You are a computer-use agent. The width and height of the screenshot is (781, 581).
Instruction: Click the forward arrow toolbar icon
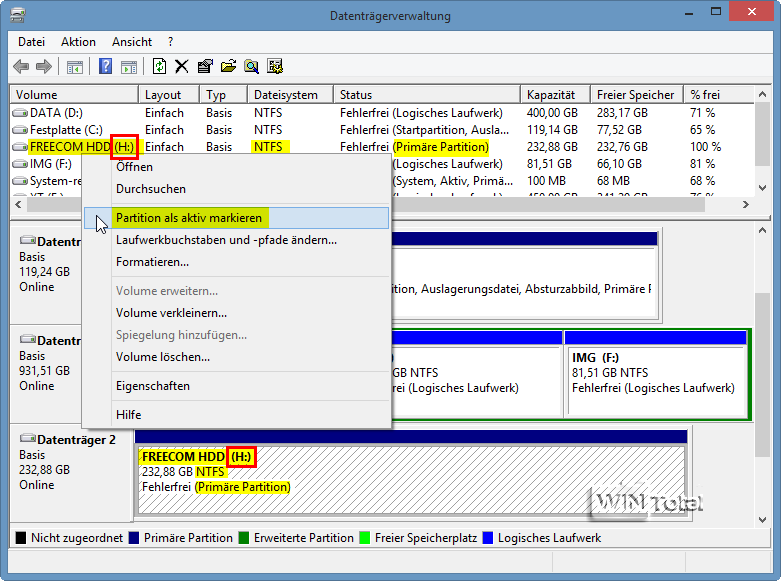coord(43,67)
